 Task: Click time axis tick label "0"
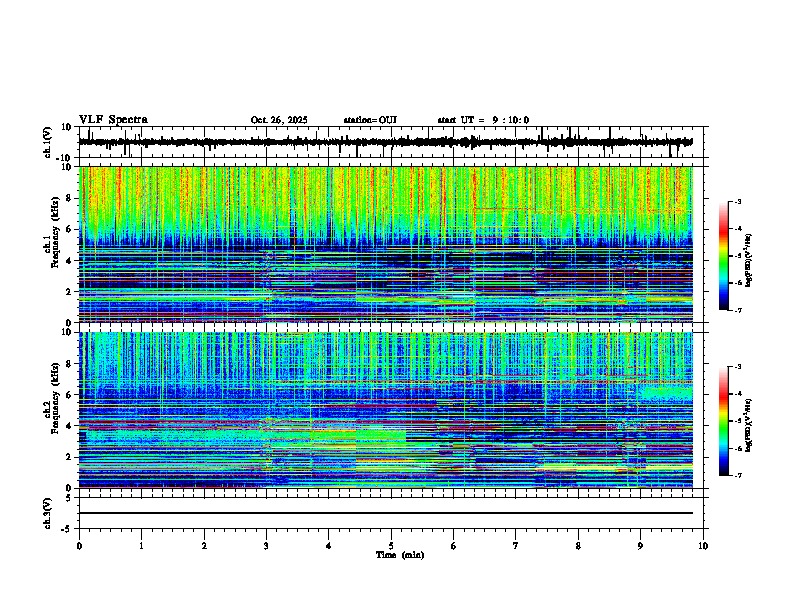click(x=79, y=546)
